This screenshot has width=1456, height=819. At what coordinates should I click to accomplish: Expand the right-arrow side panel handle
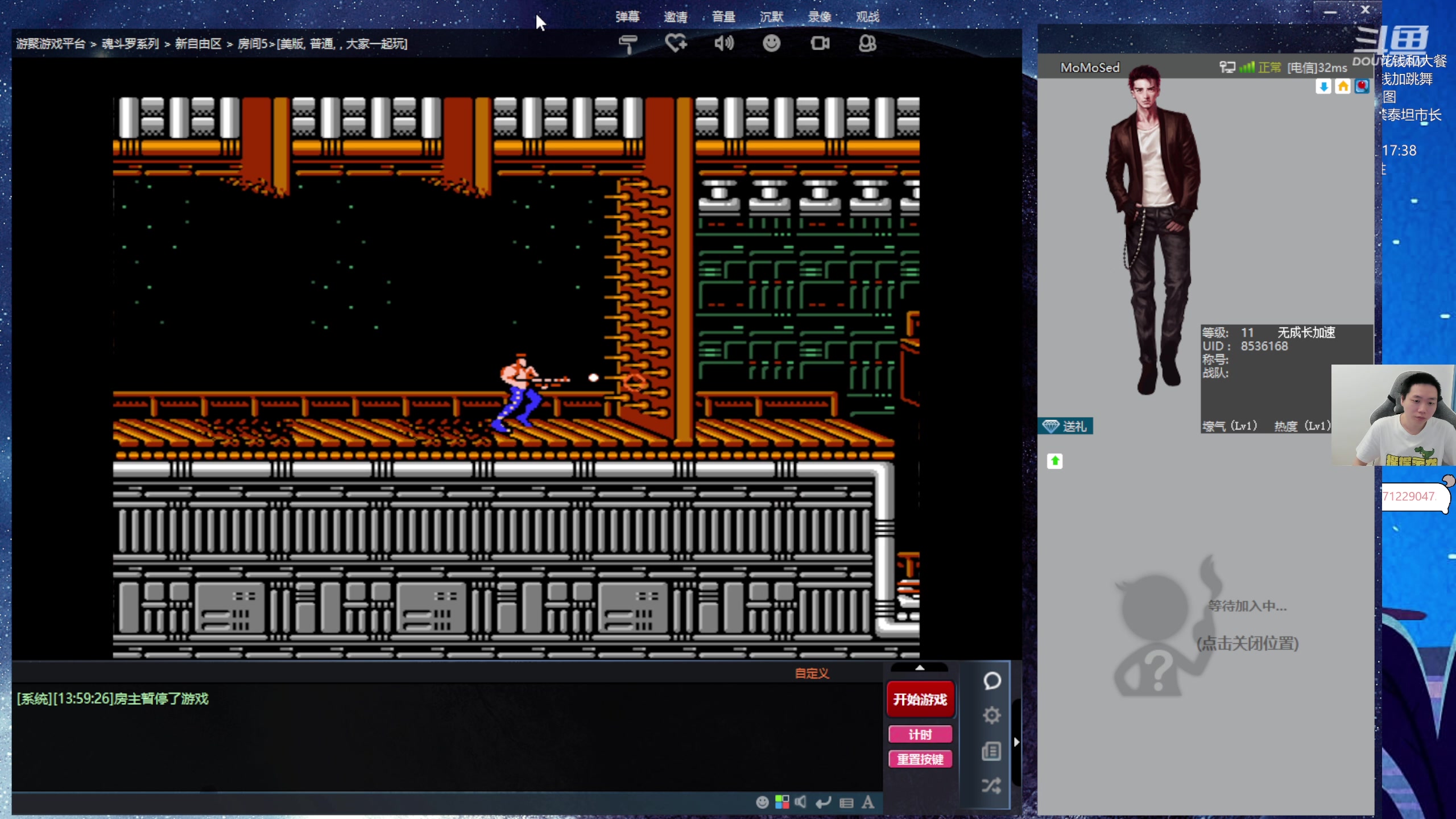[x=1016, y=742]
